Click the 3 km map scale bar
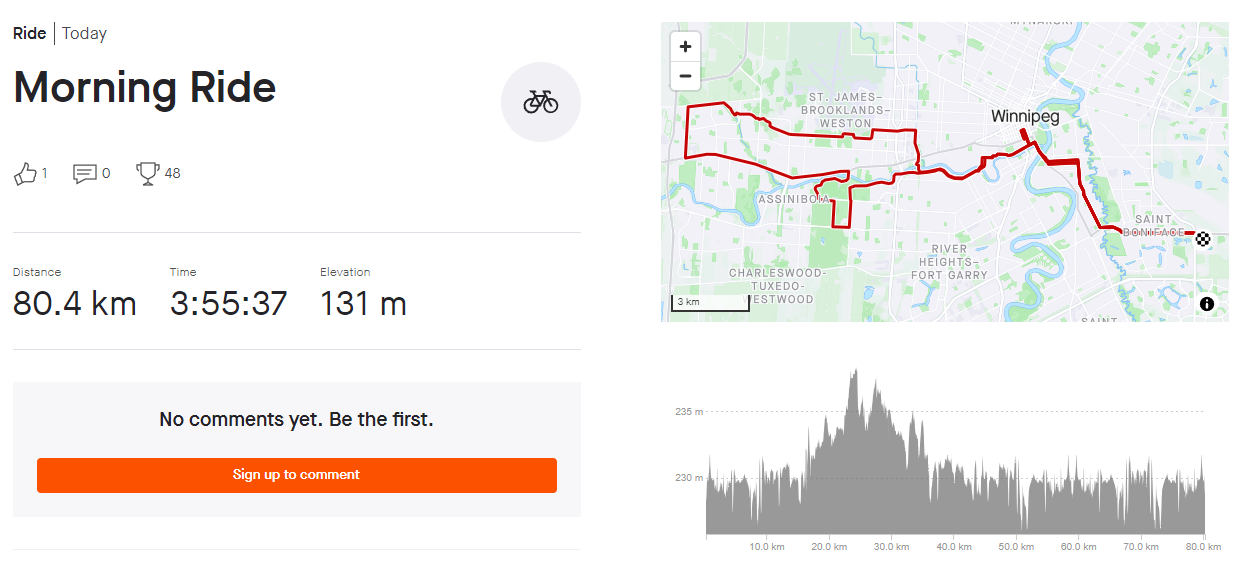1244x567 pixels. pos(709,303)
